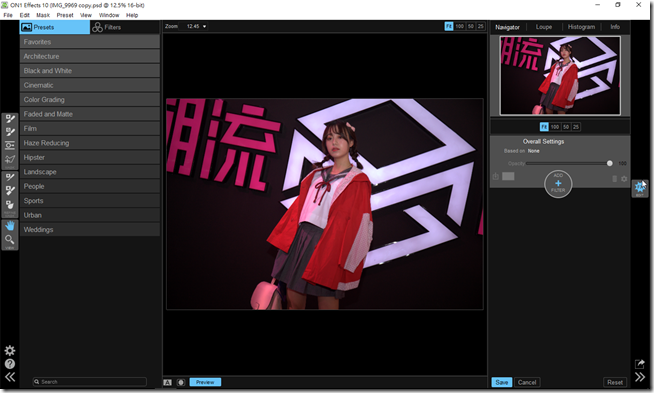Image resolution: width=654 pixels, height=393 pixels.
Task: Select the Blur Mask tool
Action: point(10,204)
